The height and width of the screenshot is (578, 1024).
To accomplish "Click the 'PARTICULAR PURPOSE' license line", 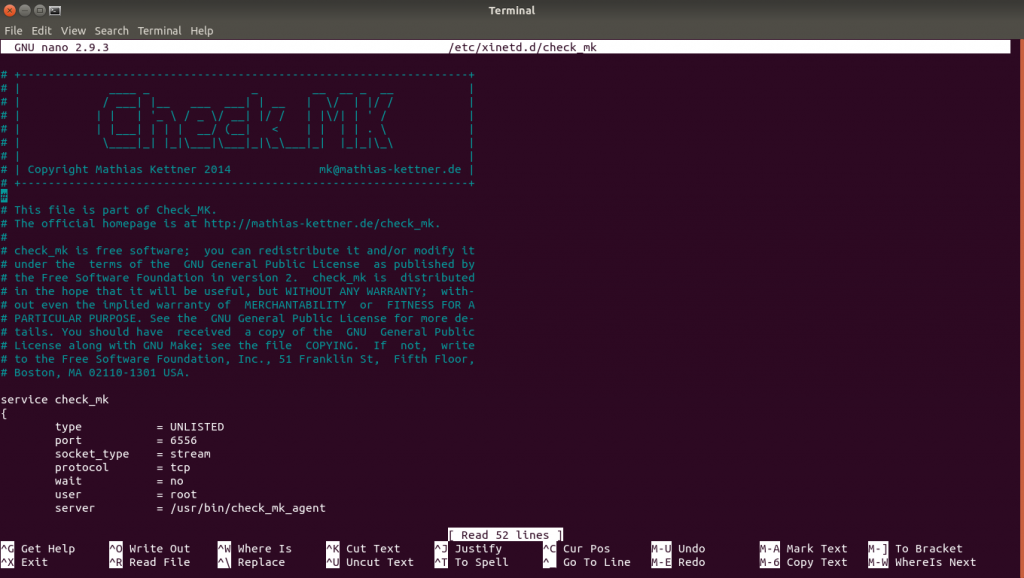I will pyautogui.click(x=238, y=318).
